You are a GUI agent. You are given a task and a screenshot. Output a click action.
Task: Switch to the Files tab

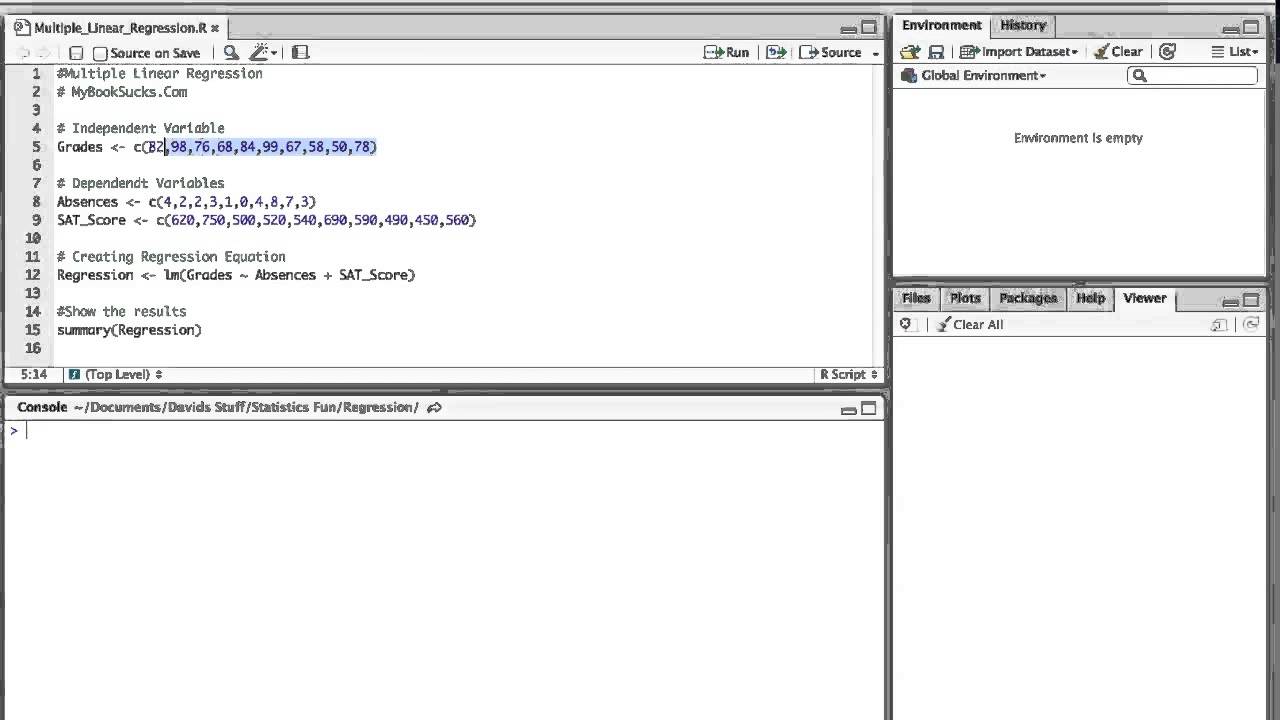click(x=916, y=298)
